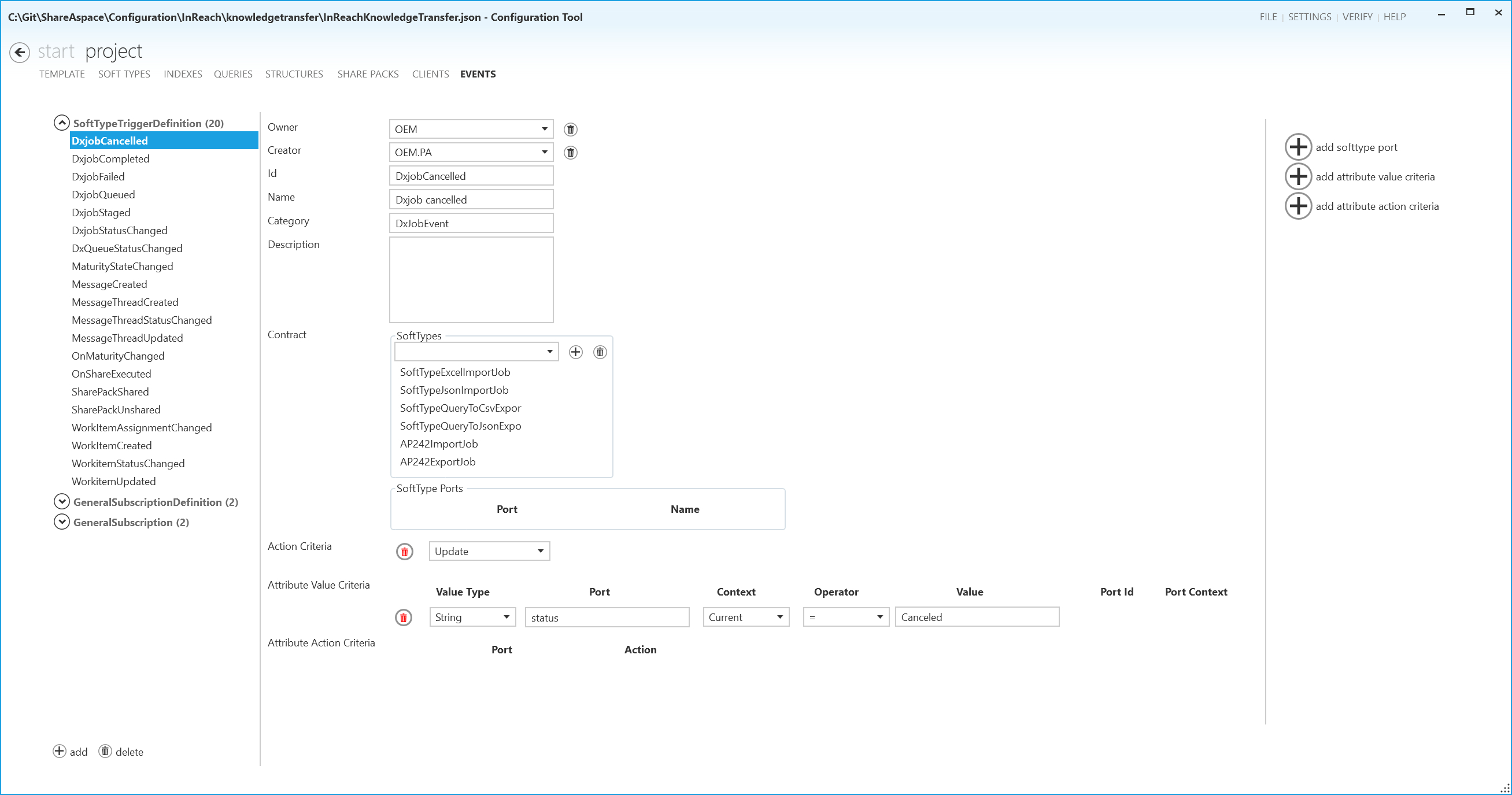The image size is (1512, 795).
Task: Click add attribute value criteria icon
Action: tap(1297, 176)
